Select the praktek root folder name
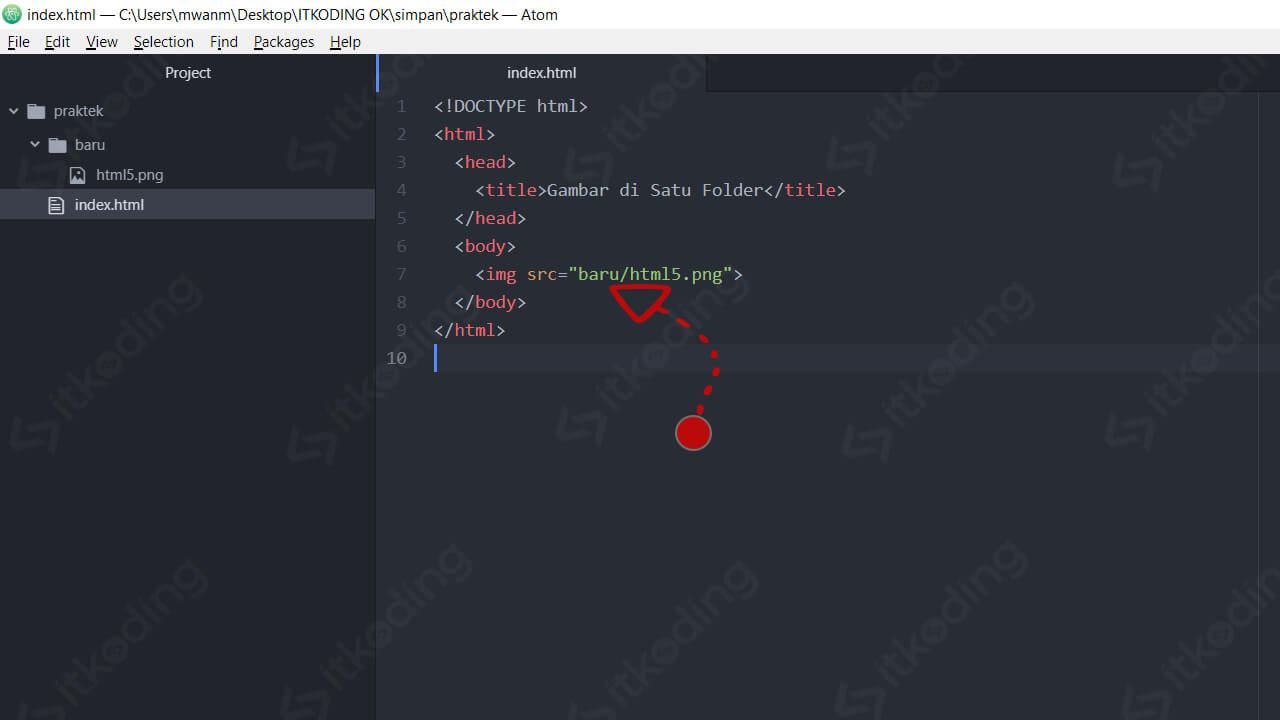 (x=78, y=111)
